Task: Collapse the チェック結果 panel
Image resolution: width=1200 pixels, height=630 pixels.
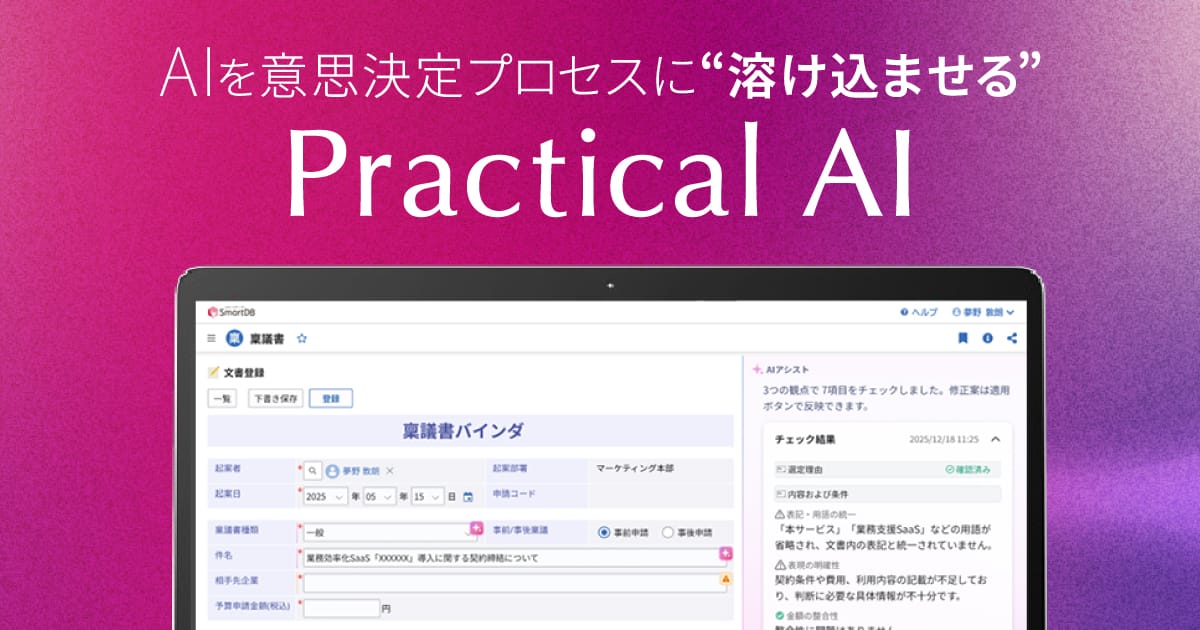Action: tap(995, 438)
